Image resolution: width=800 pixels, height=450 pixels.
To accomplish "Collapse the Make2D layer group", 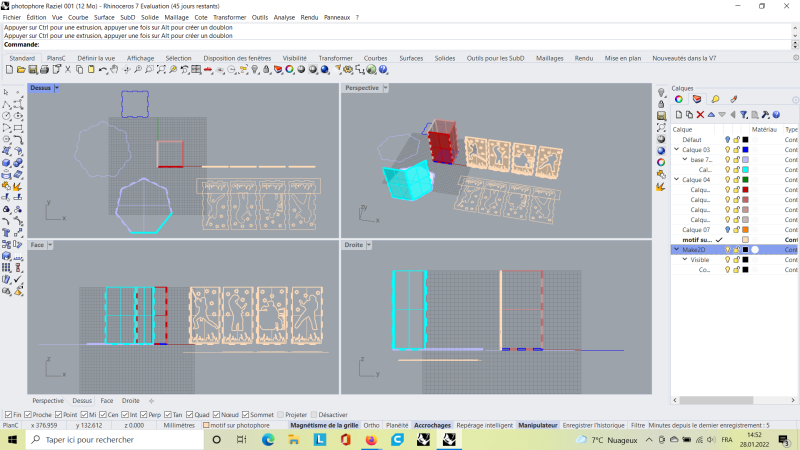I will (x=676, y=249).
